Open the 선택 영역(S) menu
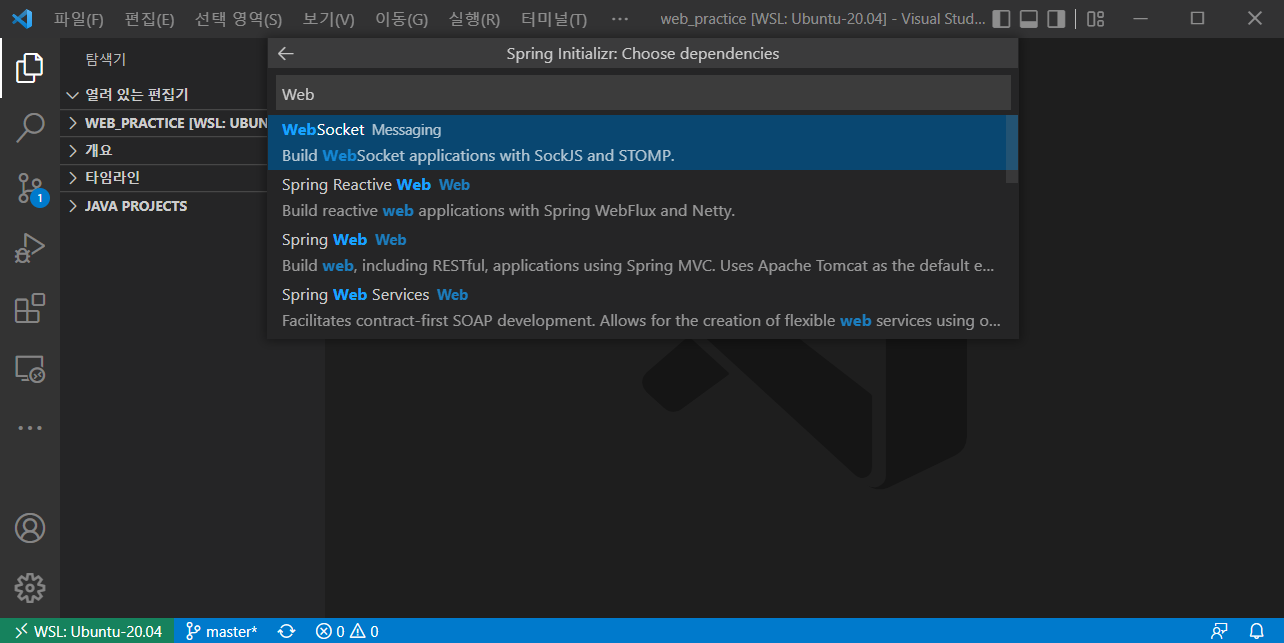The height and width of the screenshot is (643, 1284). (x=238, y=19)
